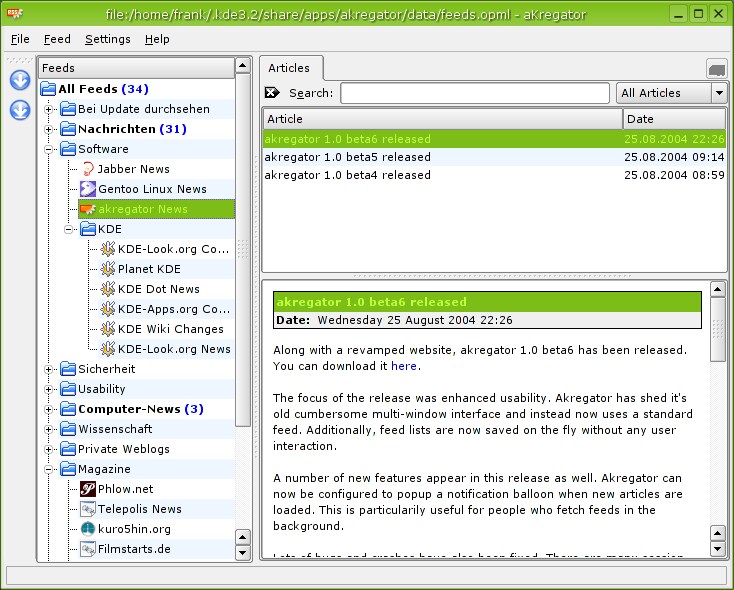734x590 pixels.
Task: Click the akregator News feed icon
Action: 88,209
